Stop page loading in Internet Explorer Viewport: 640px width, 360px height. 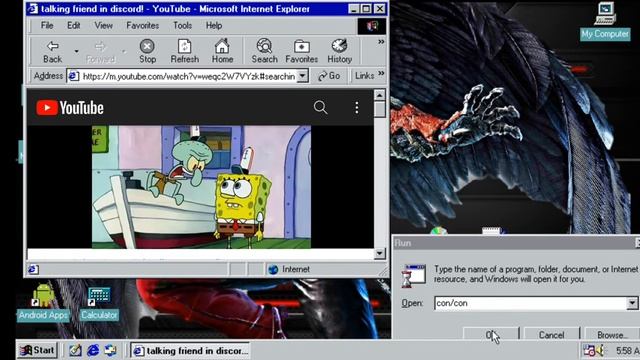[x=147, y=51]
